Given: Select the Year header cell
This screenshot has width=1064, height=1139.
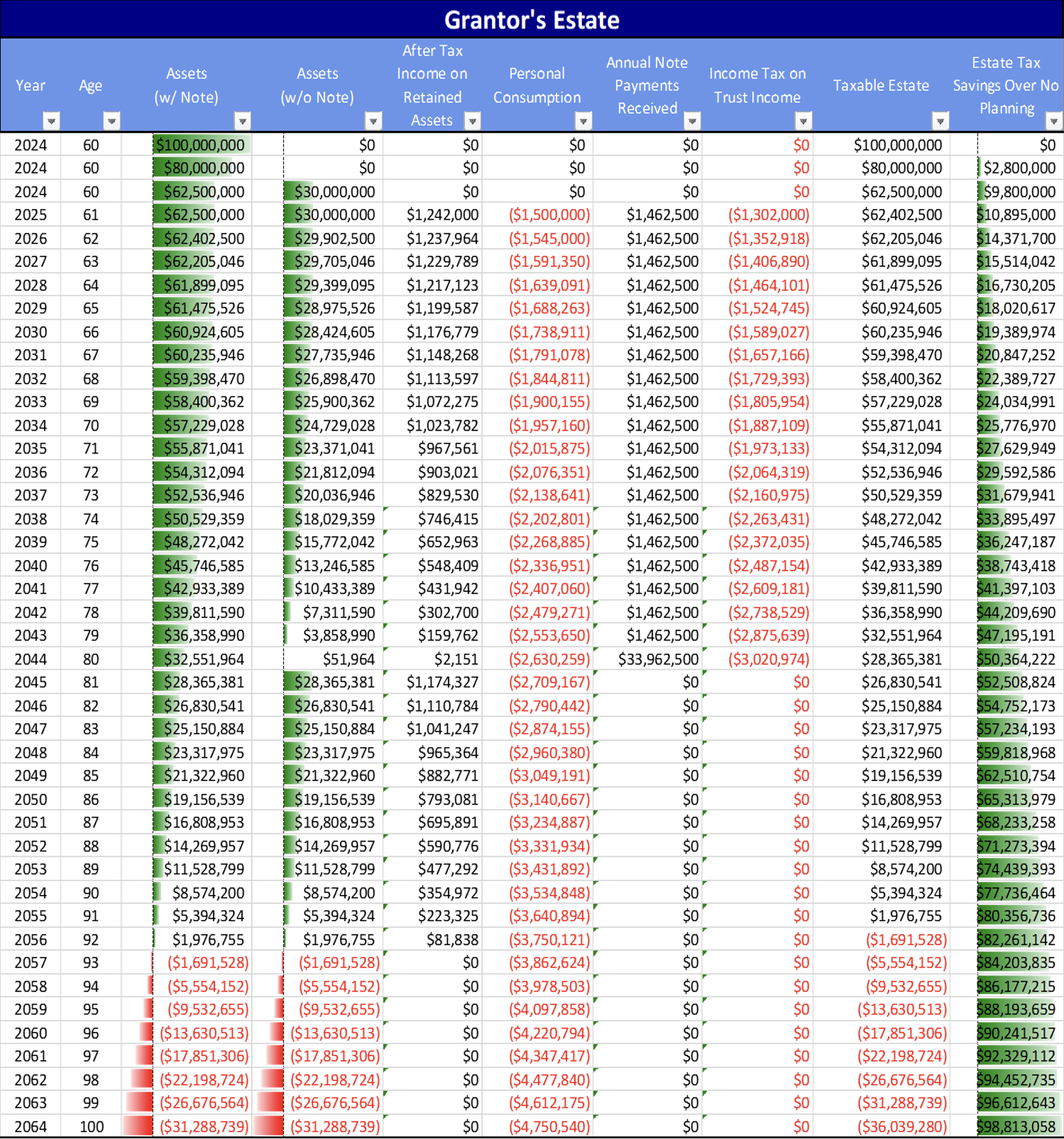Looking at the screenshot, I should [x=30, y=85].
